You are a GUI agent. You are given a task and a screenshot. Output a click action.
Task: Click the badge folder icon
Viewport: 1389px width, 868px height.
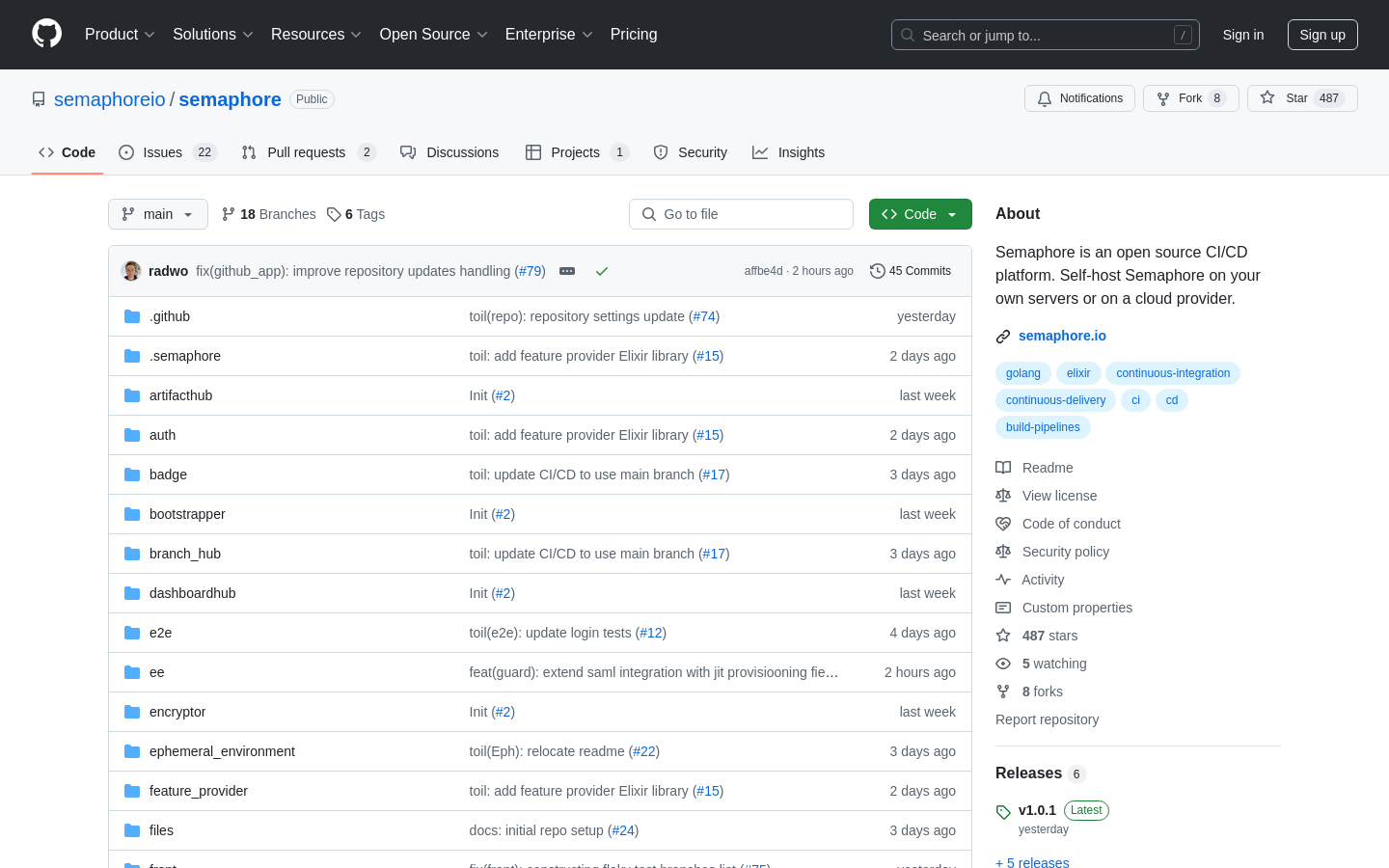click(x=132, y=475)
